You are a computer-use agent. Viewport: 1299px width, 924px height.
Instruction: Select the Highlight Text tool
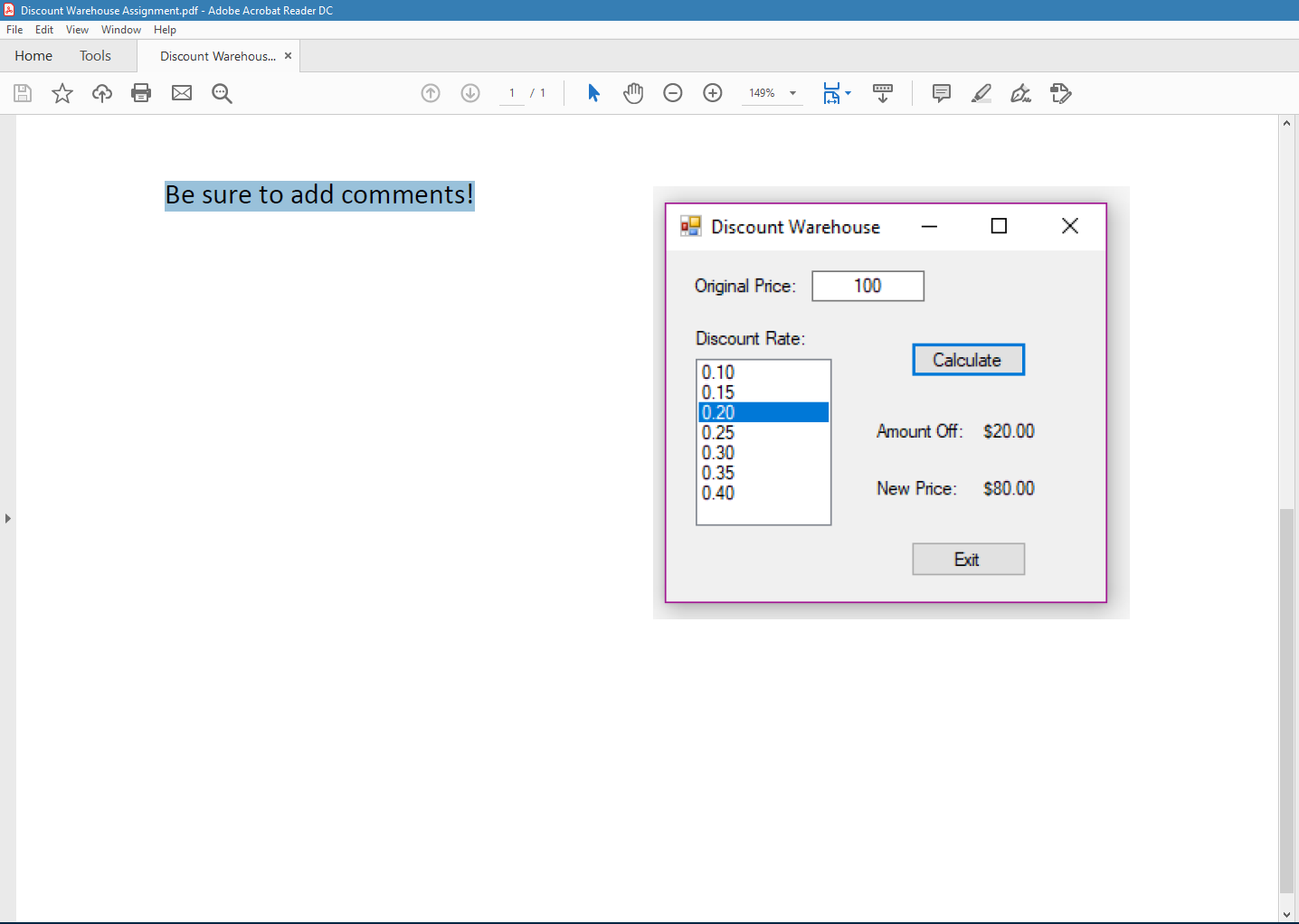tap(981, 93)
